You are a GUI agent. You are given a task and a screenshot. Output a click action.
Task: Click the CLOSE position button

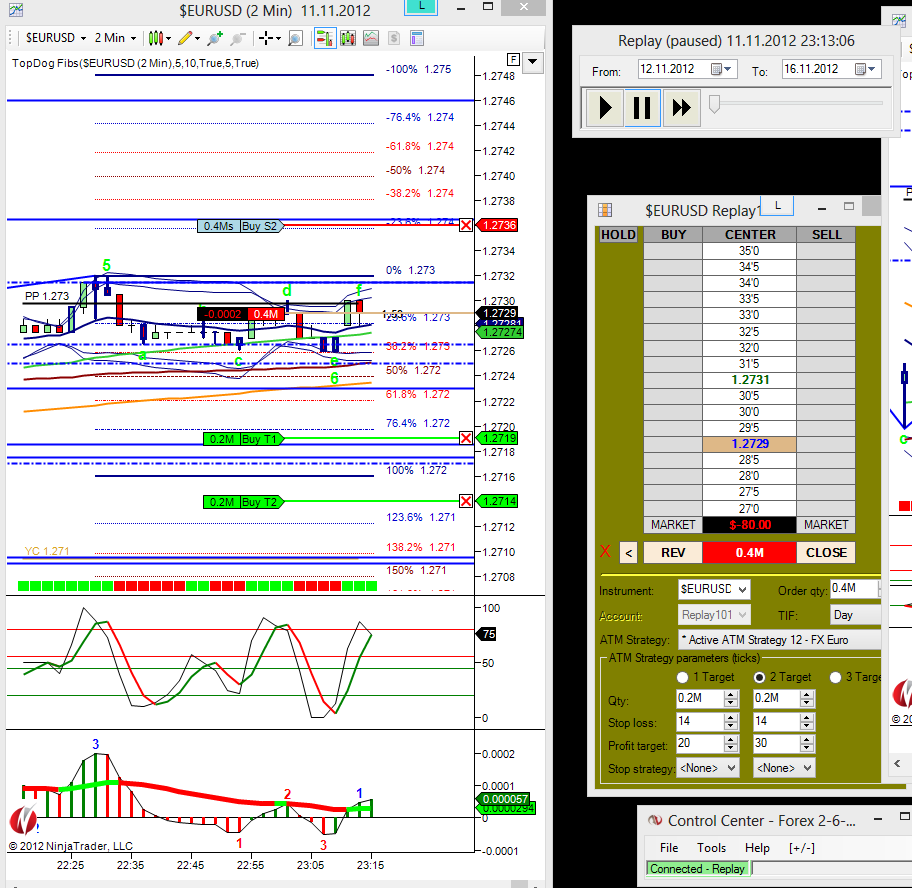point(826,552)
